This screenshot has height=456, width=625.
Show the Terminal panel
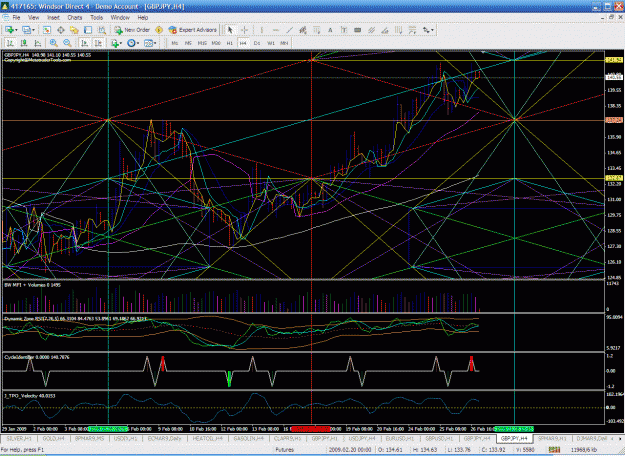click(x=88, y=30)
